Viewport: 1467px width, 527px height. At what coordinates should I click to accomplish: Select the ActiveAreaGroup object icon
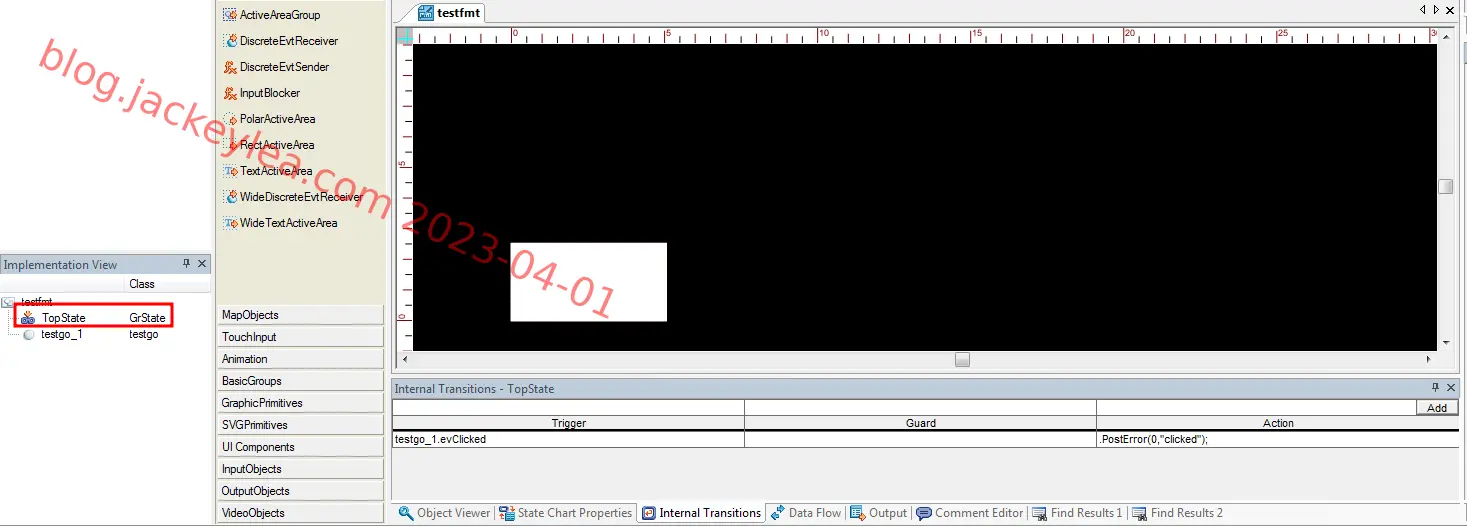point(230,15)
